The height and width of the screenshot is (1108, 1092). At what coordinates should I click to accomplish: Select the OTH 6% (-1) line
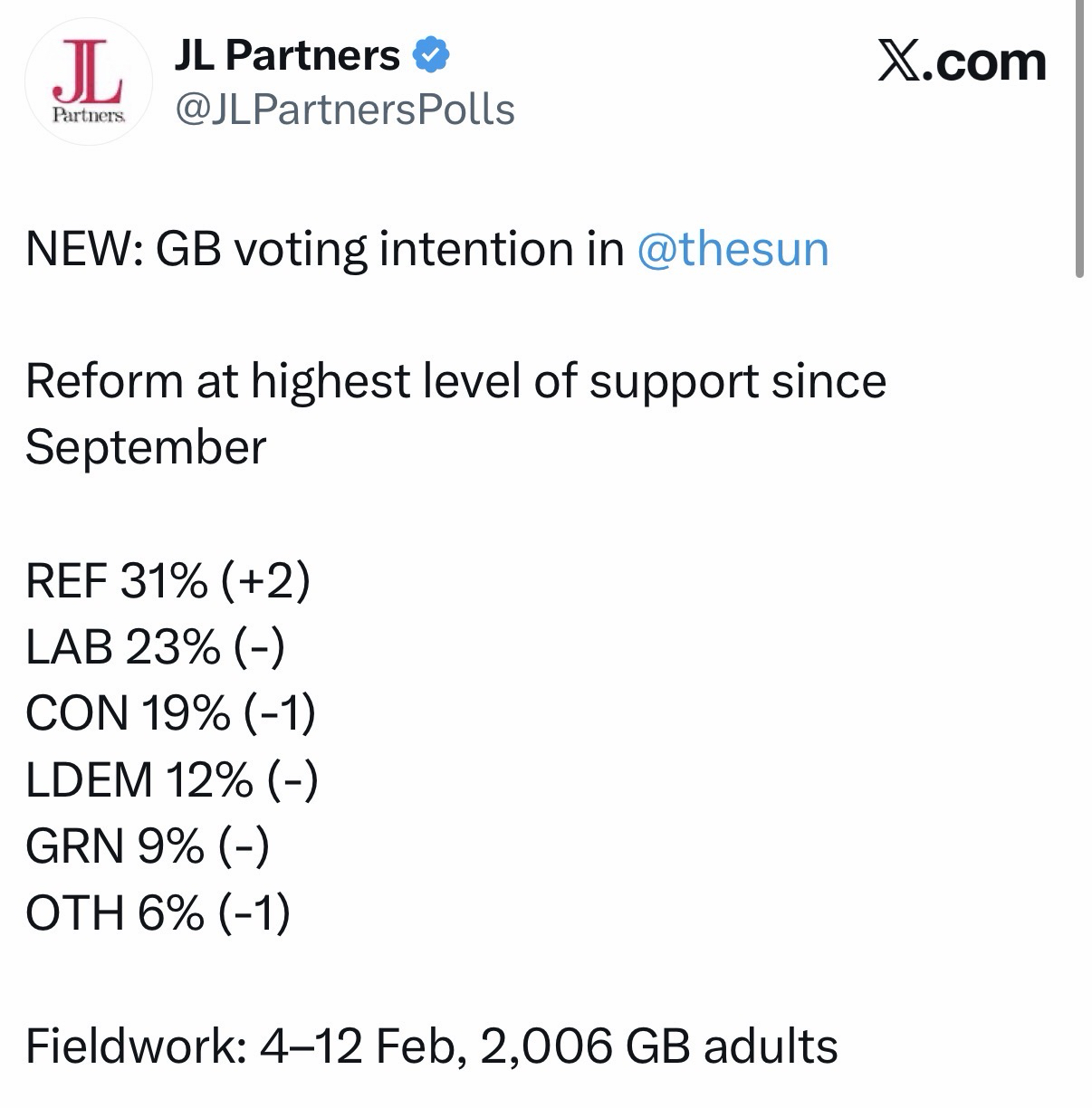coord(158,912)
